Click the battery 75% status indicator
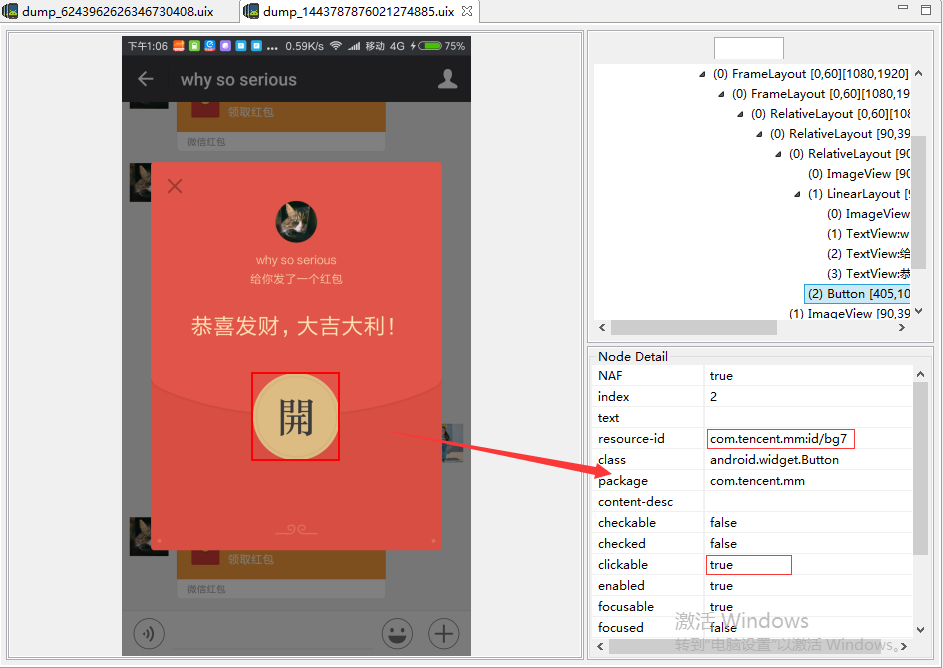Screen dimensions: 943x668 click(441, 46)
